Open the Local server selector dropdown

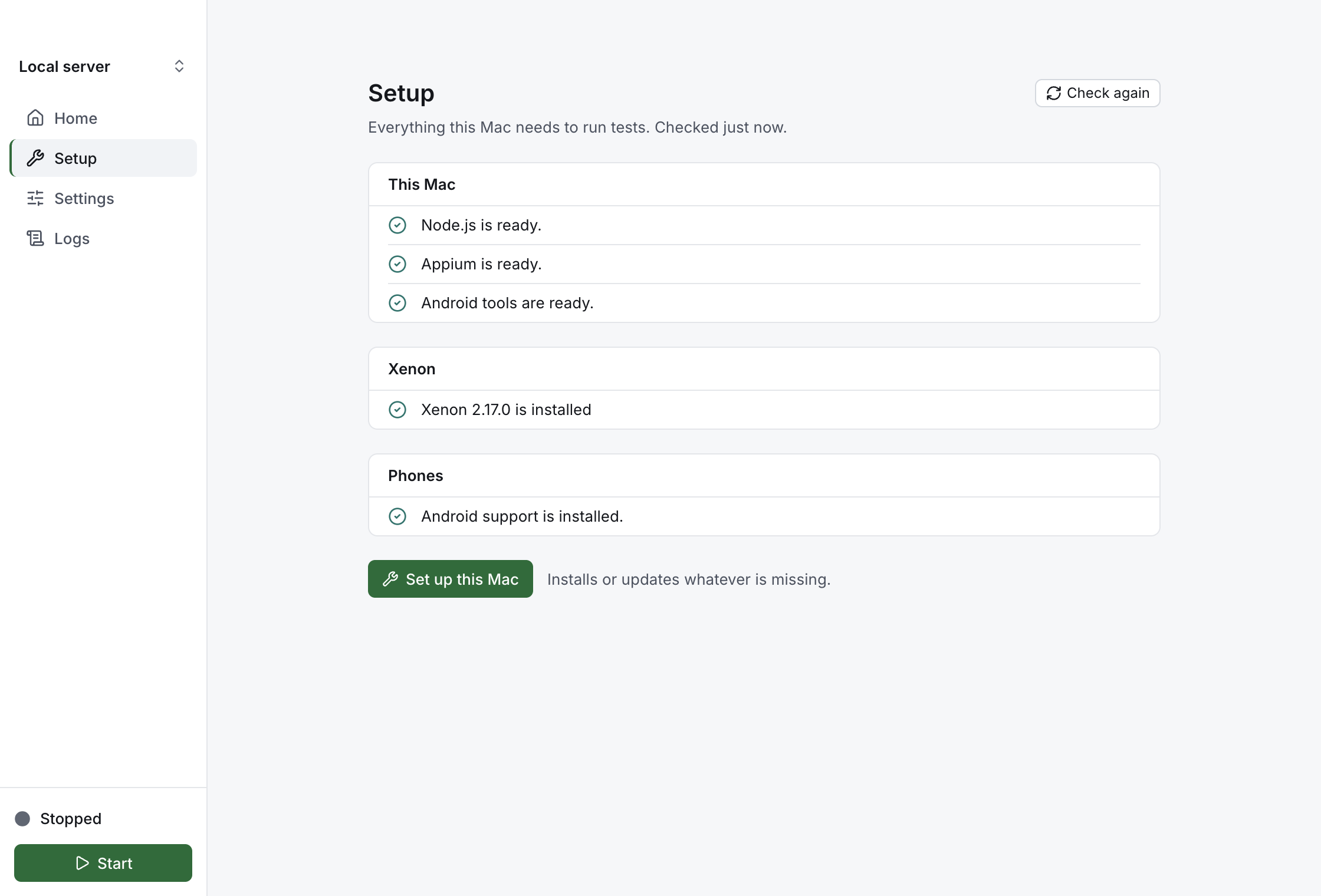click(x=103, y=66)
